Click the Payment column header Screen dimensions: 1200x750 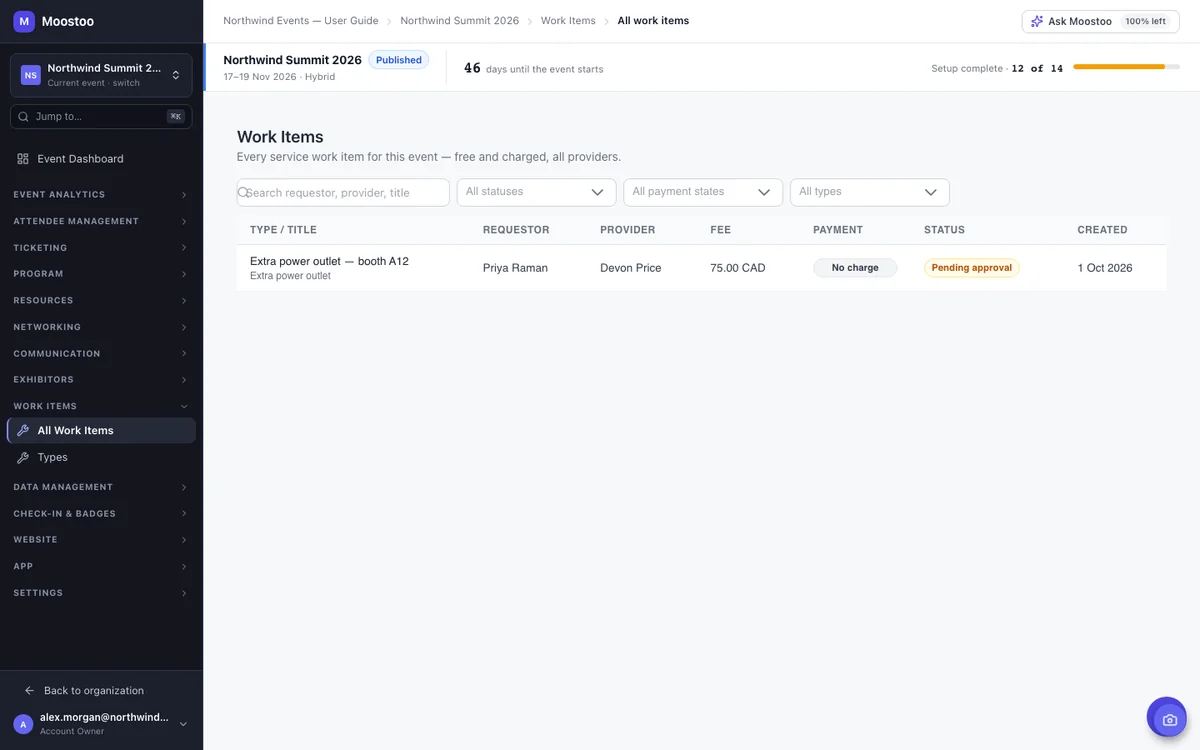coord(838,230)
